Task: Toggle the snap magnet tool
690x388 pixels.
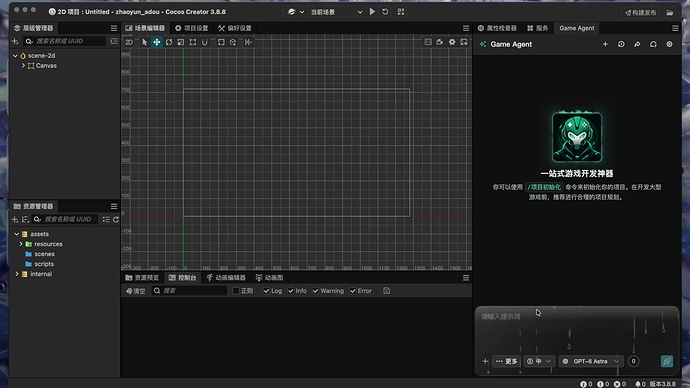Action: 205,42
